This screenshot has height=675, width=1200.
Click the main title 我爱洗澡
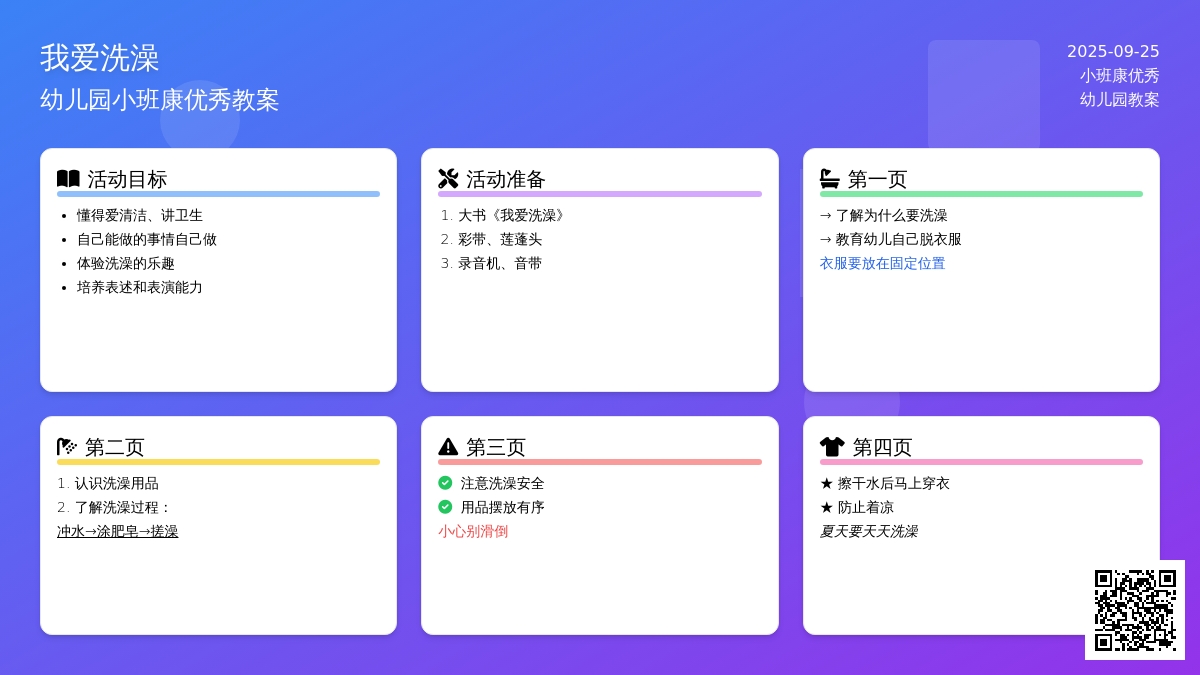100,58
